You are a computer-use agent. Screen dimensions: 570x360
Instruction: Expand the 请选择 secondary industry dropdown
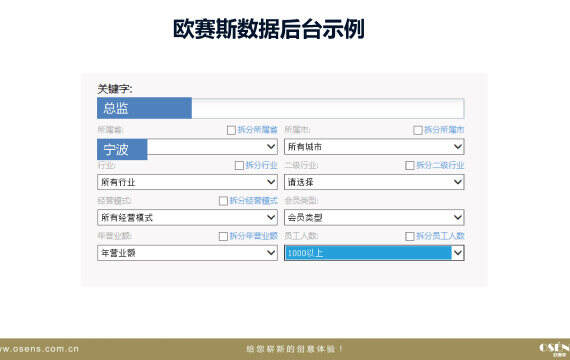[374, 182]
